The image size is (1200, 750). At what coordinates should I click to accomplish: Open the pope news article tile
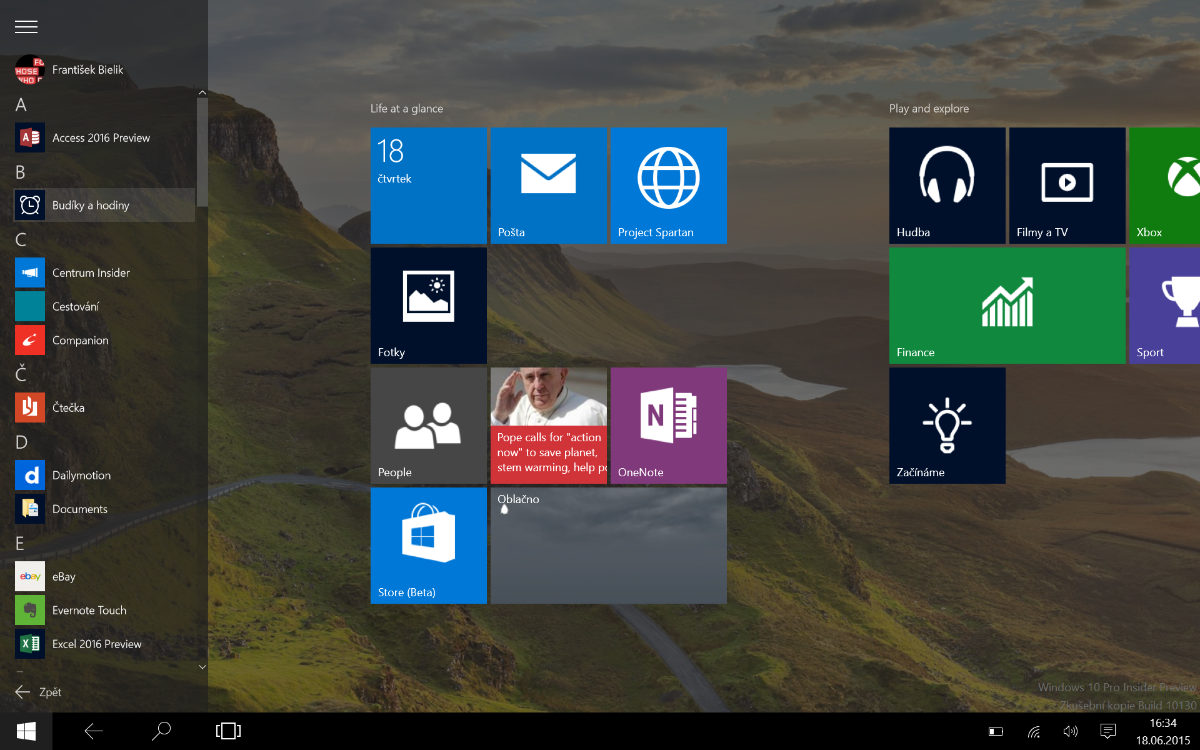coord(548,425)
